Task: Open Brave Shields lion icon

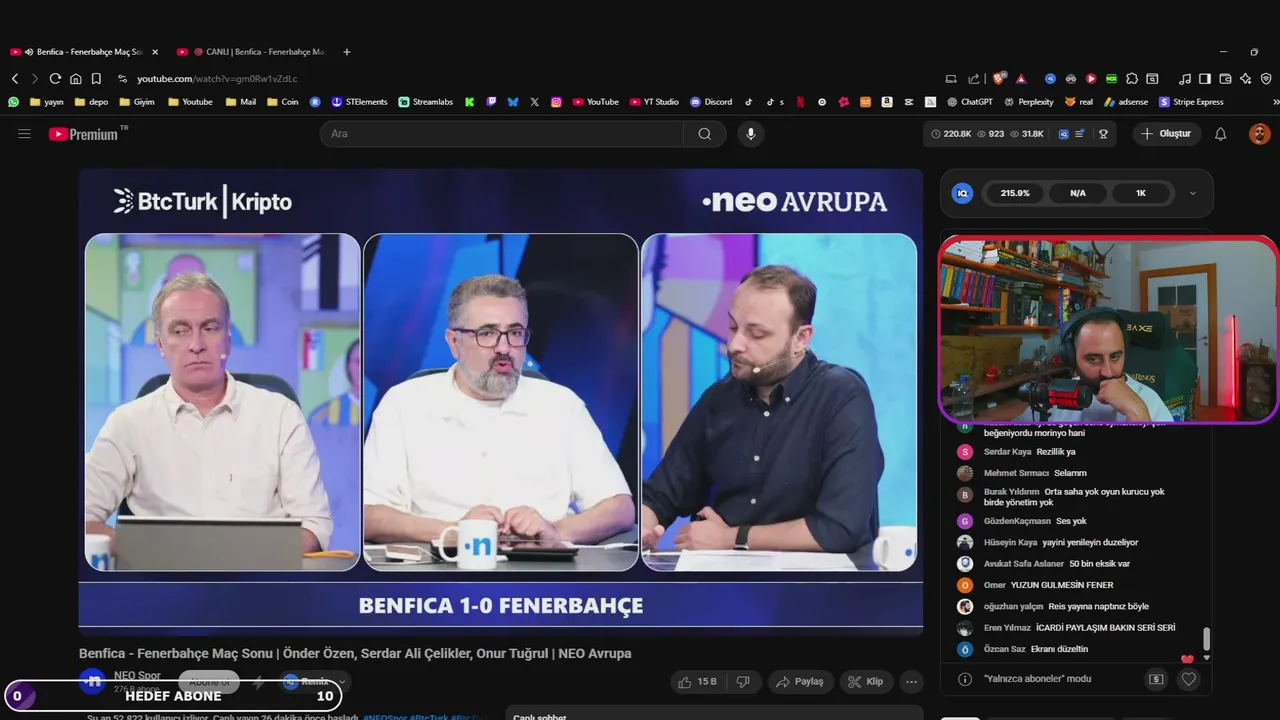Action: tap(1000, 79)
